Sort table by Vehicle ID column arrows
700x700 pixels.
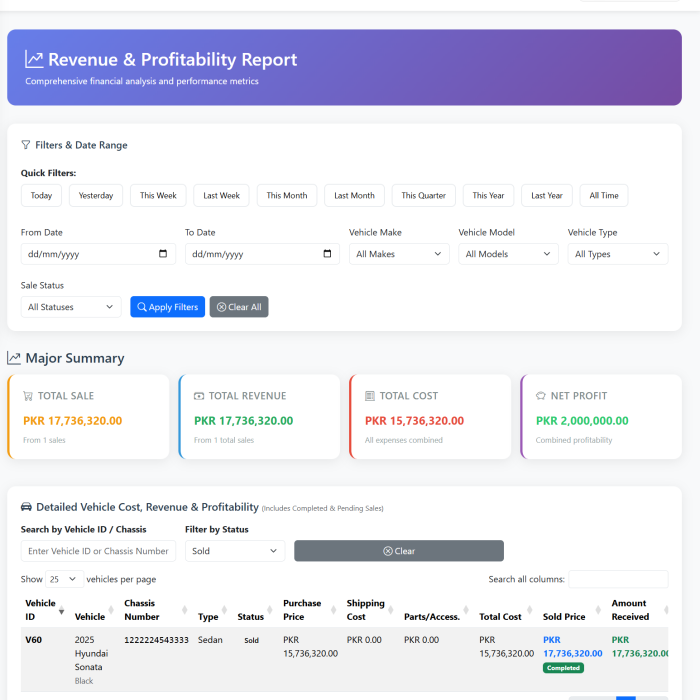click(62, 610)
